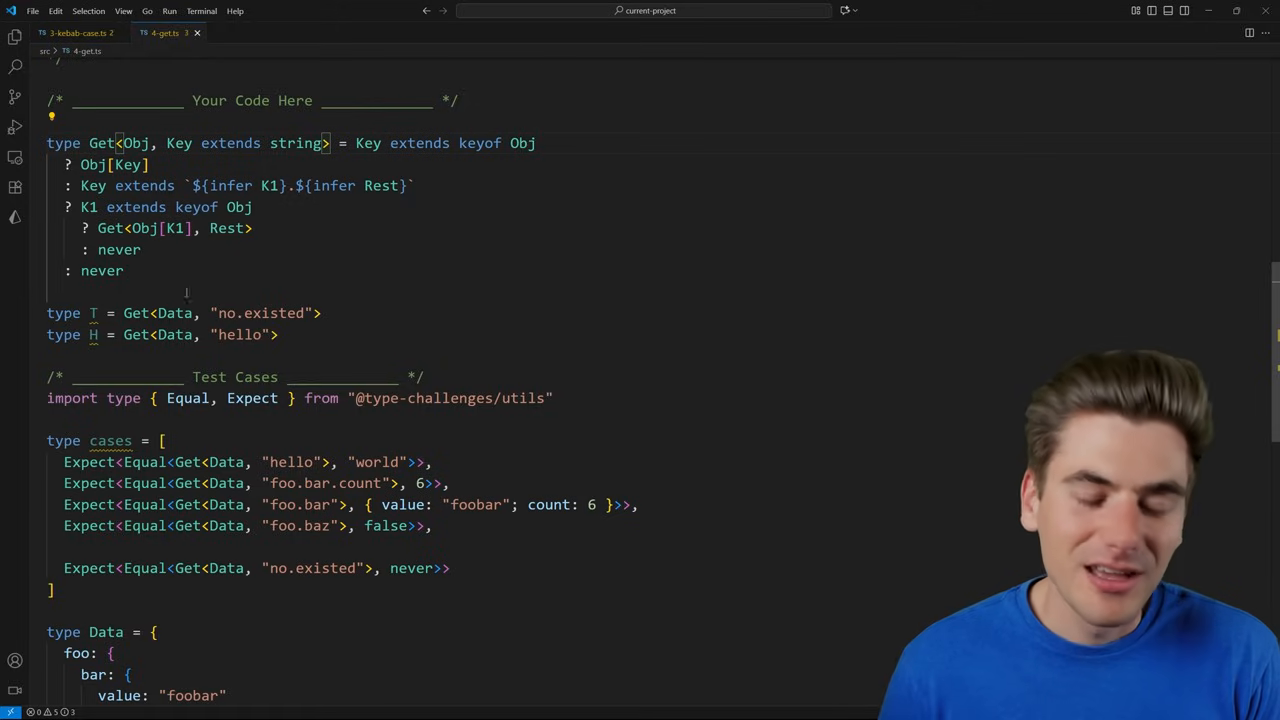Split the editor to the right

1249,33
